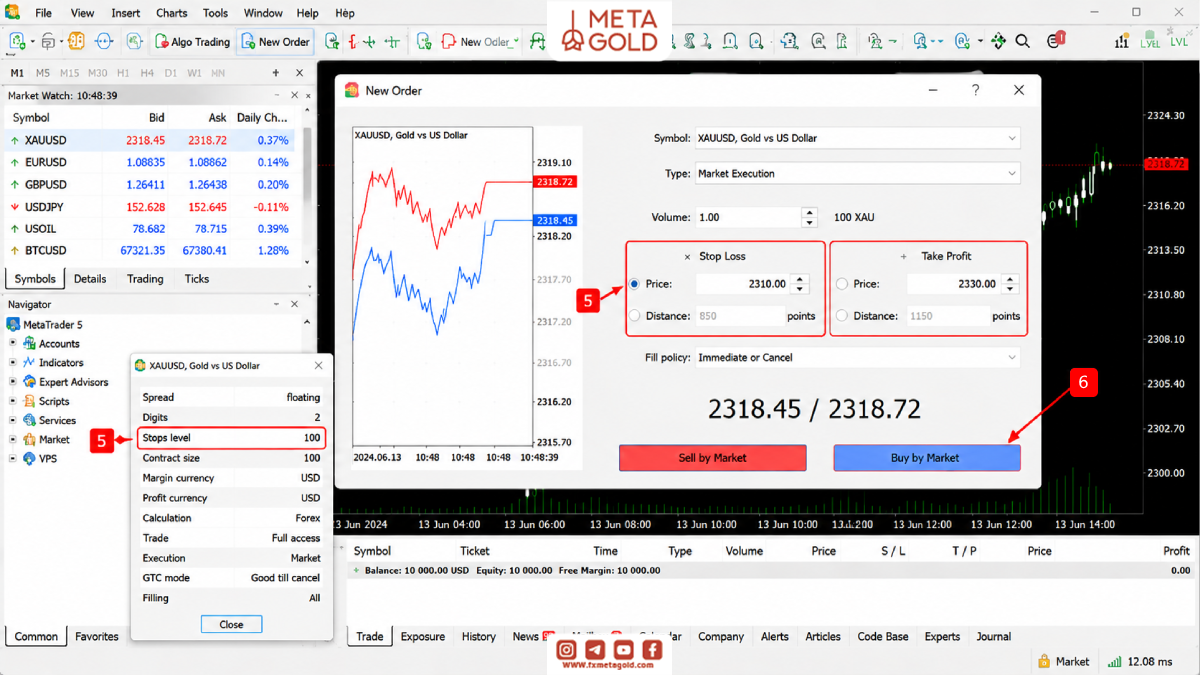Select the EURUSD row in Market Watch

click(150, 163)
